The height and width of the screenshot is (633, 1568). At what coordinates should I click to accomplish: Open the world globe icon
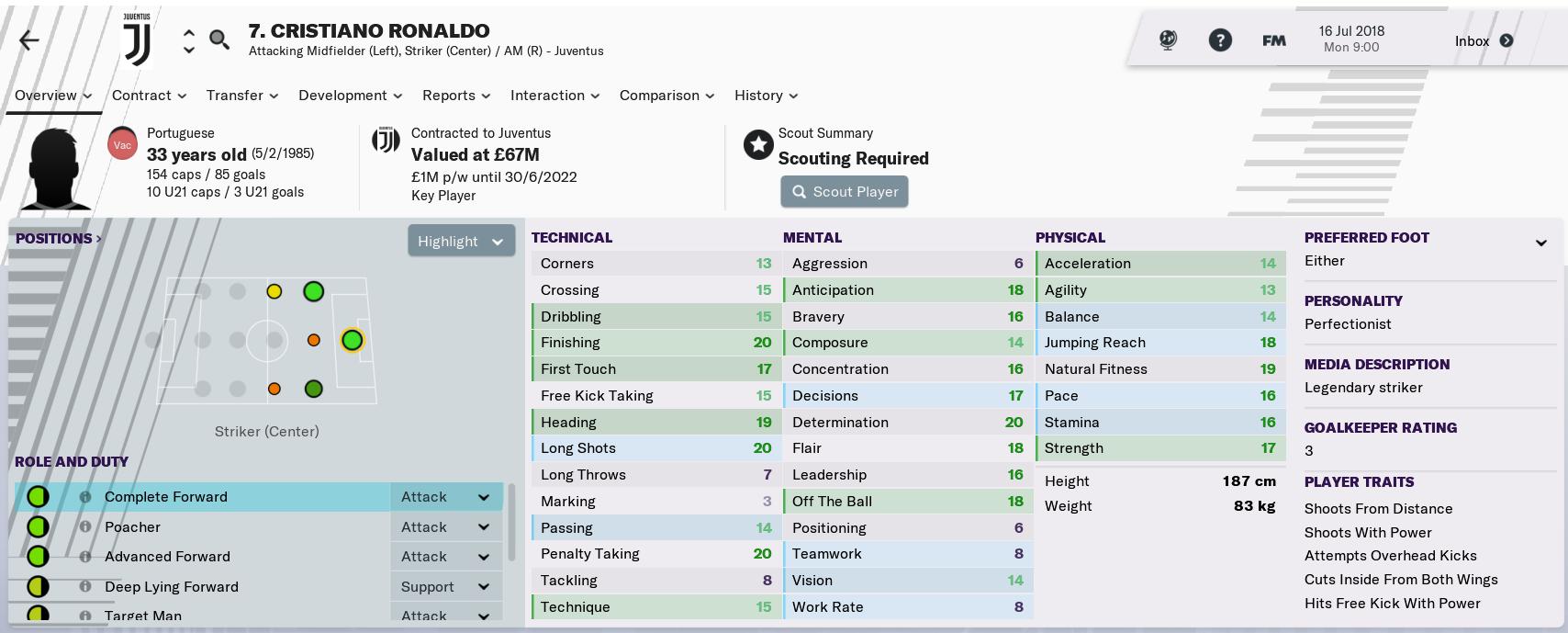tap(1168, 40)
